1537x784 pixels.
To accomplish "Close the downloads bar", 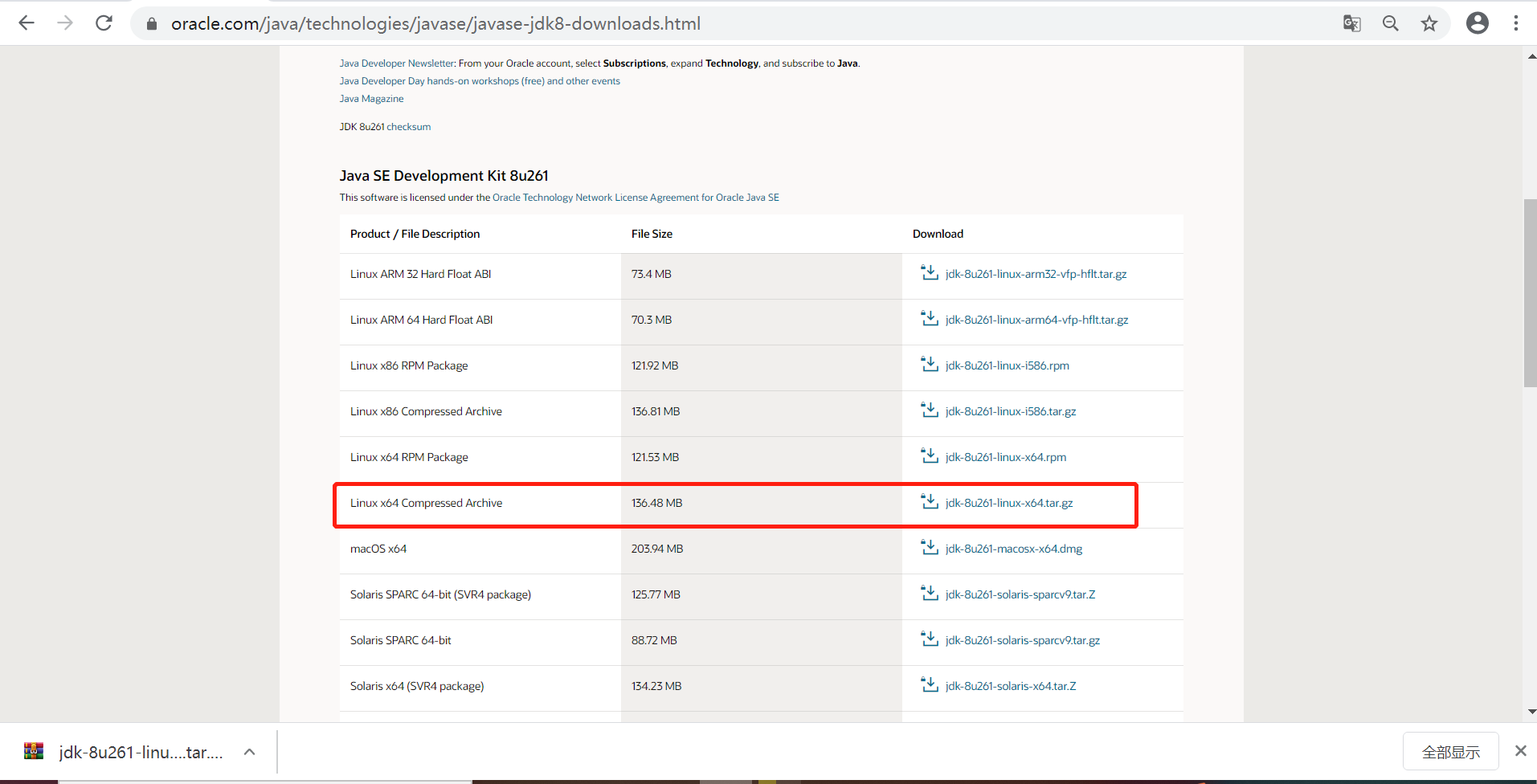I will [x=1520, y=751].
